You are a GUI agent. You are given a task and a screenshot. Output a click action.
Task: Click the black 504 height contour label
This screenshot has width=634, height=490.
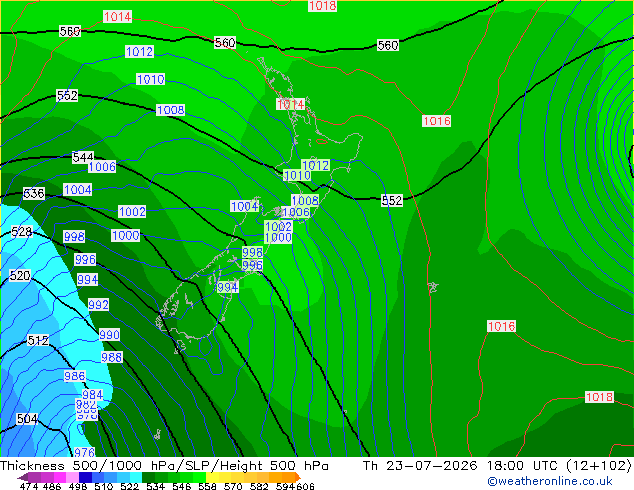[27, 418]
